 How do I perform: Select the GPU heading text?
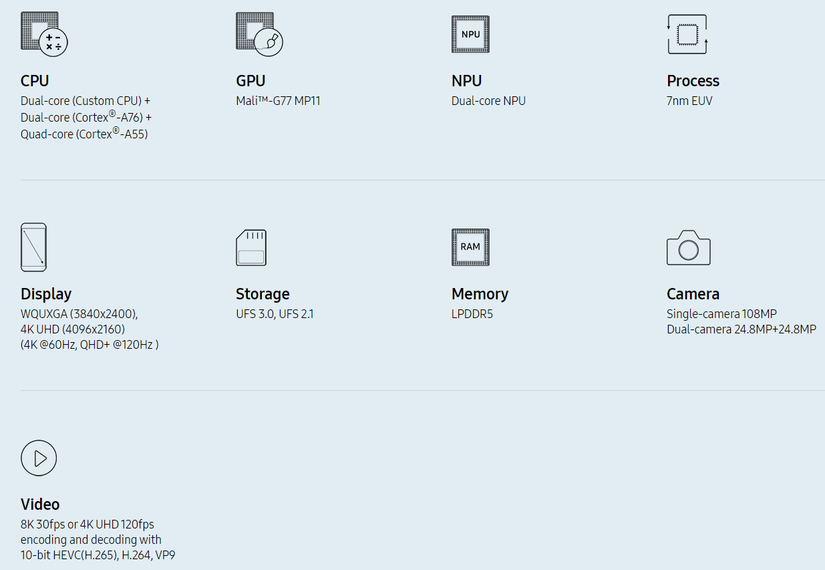click(x=250, y=81)
